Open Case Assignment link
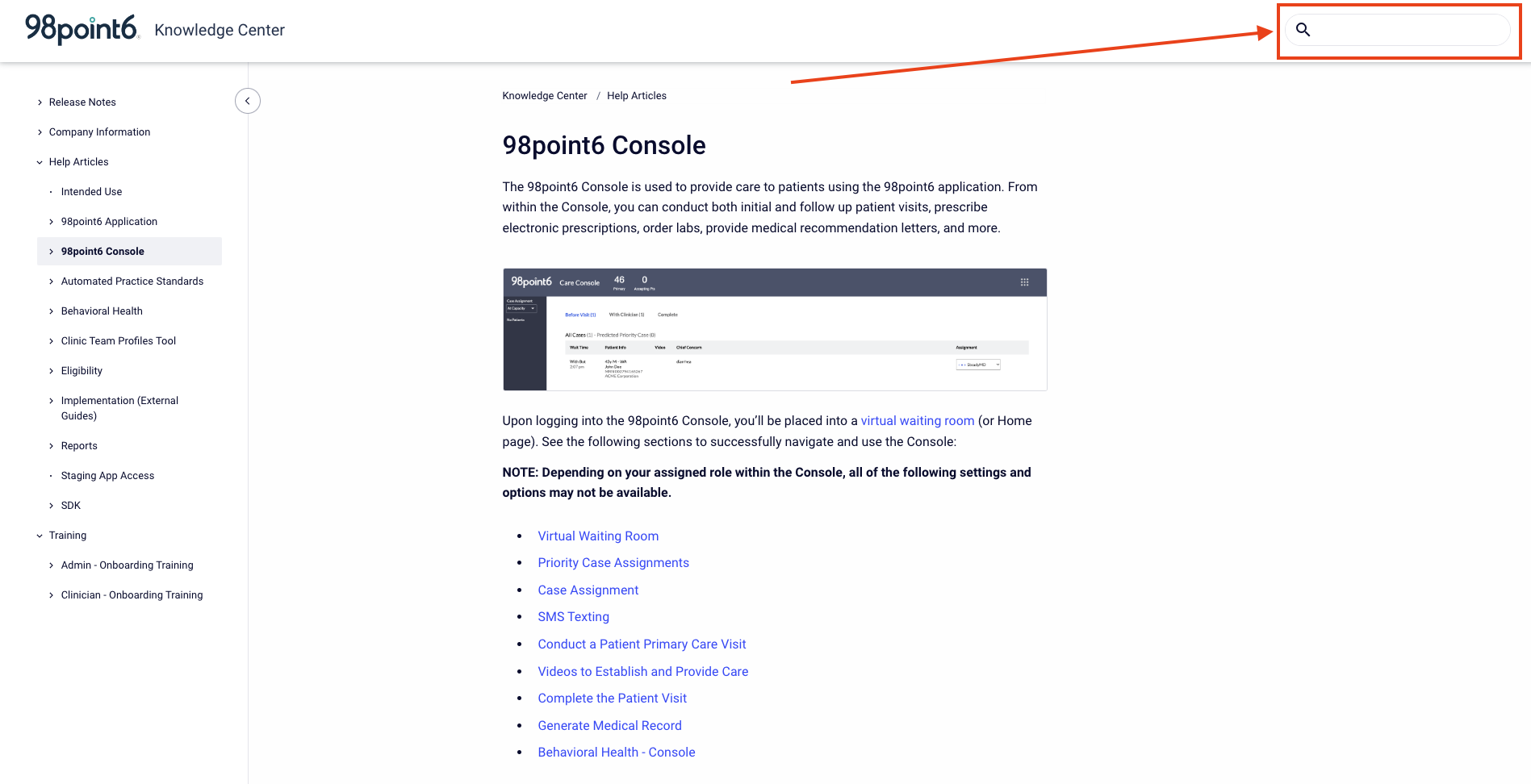Screen dimensions: 1531x784 point(588,590)
